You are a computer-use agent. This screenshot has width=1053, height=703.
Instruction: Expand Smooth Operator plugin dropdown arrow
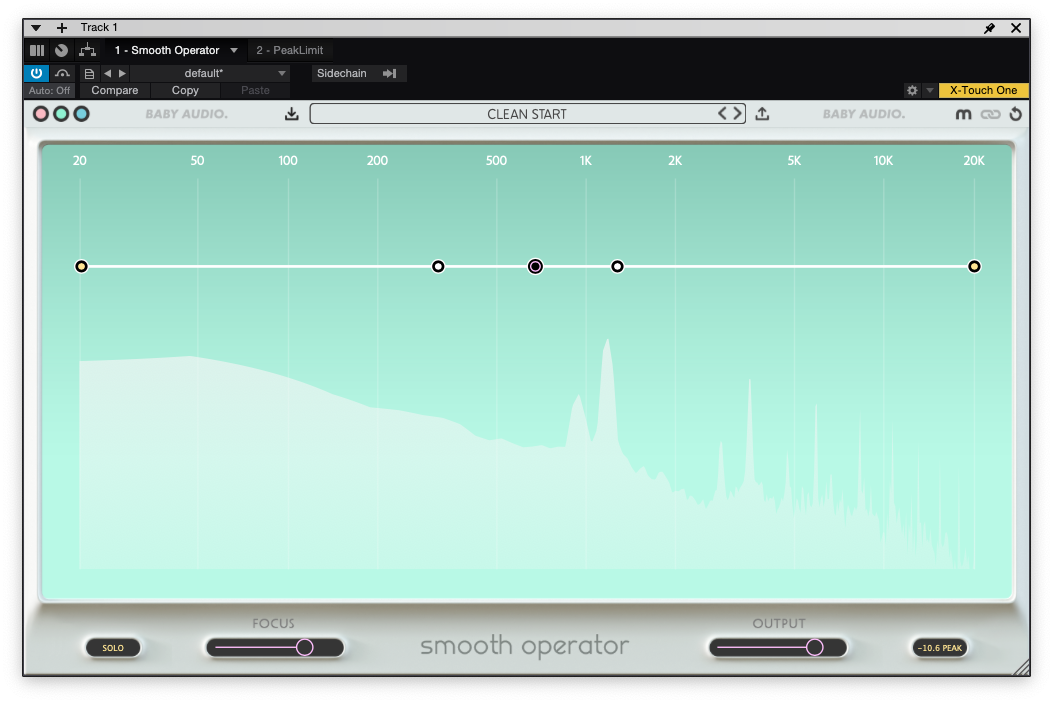234,50
